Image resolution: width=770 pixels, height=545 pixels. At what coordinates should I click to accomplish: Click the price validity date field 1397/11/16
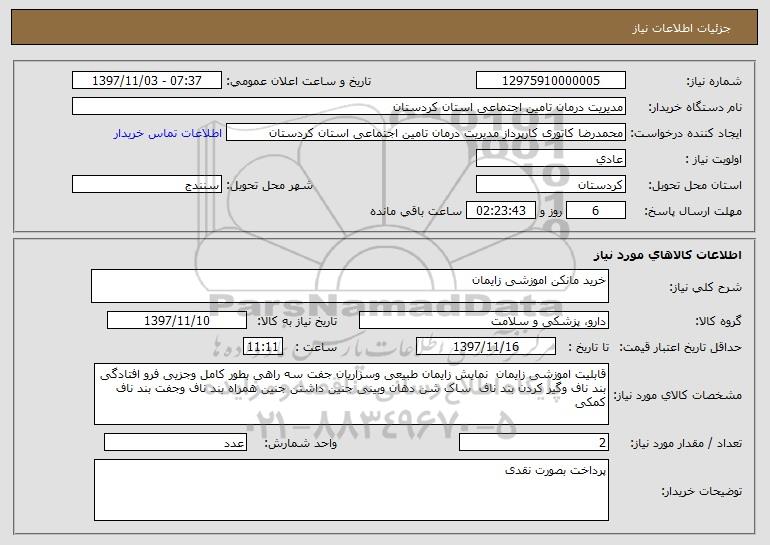point(486,347)
